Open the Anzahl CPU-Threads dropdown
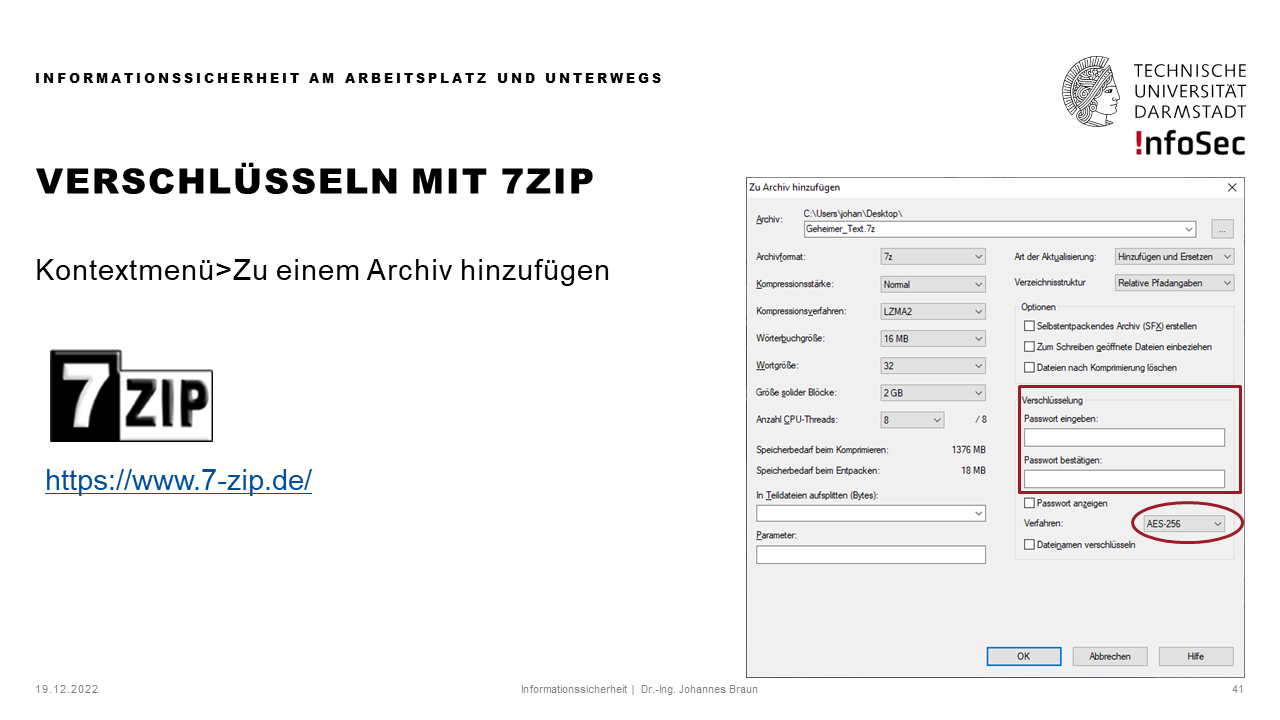The image size is (1280, 720). (912, 420)
